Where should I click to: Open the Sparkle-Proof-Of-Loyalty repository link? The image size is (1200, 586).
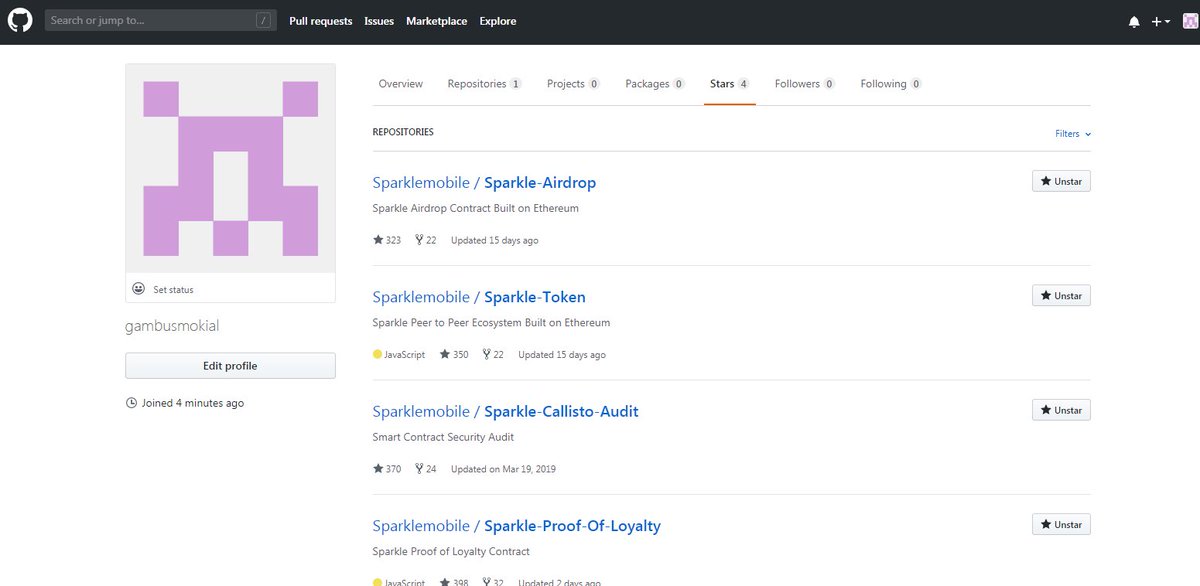click(572, 526)
